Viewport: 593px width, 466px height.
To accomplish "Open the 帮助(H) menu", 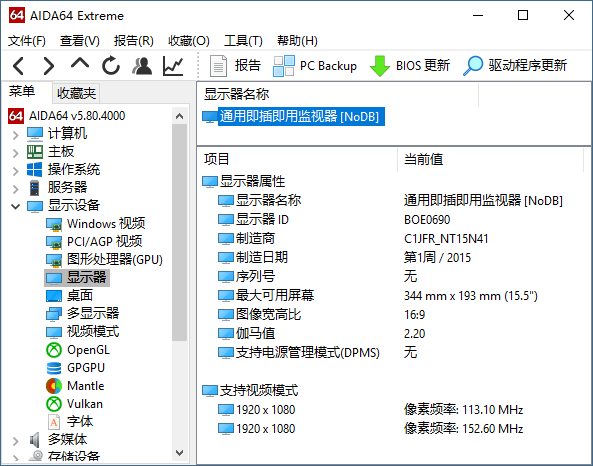I will pyautogui.click(x=297, y=40).
